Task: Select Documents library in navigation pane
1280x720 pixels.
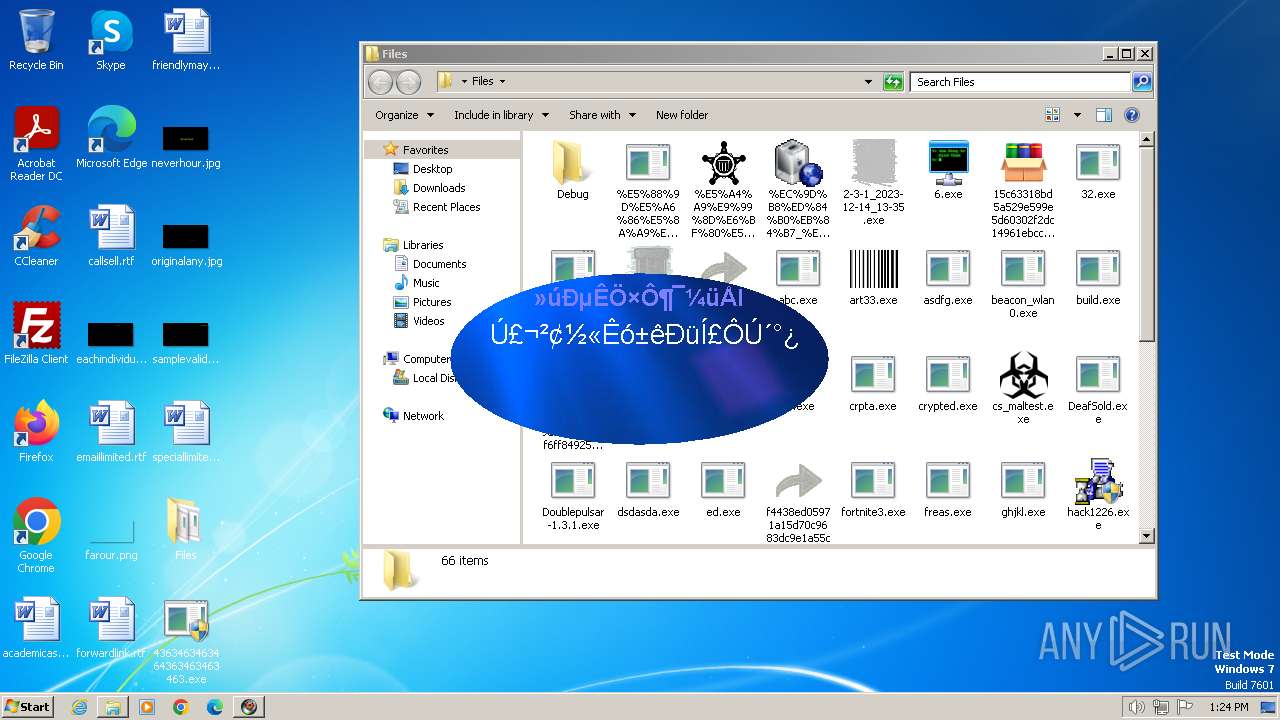Action: tap(439, 264)
